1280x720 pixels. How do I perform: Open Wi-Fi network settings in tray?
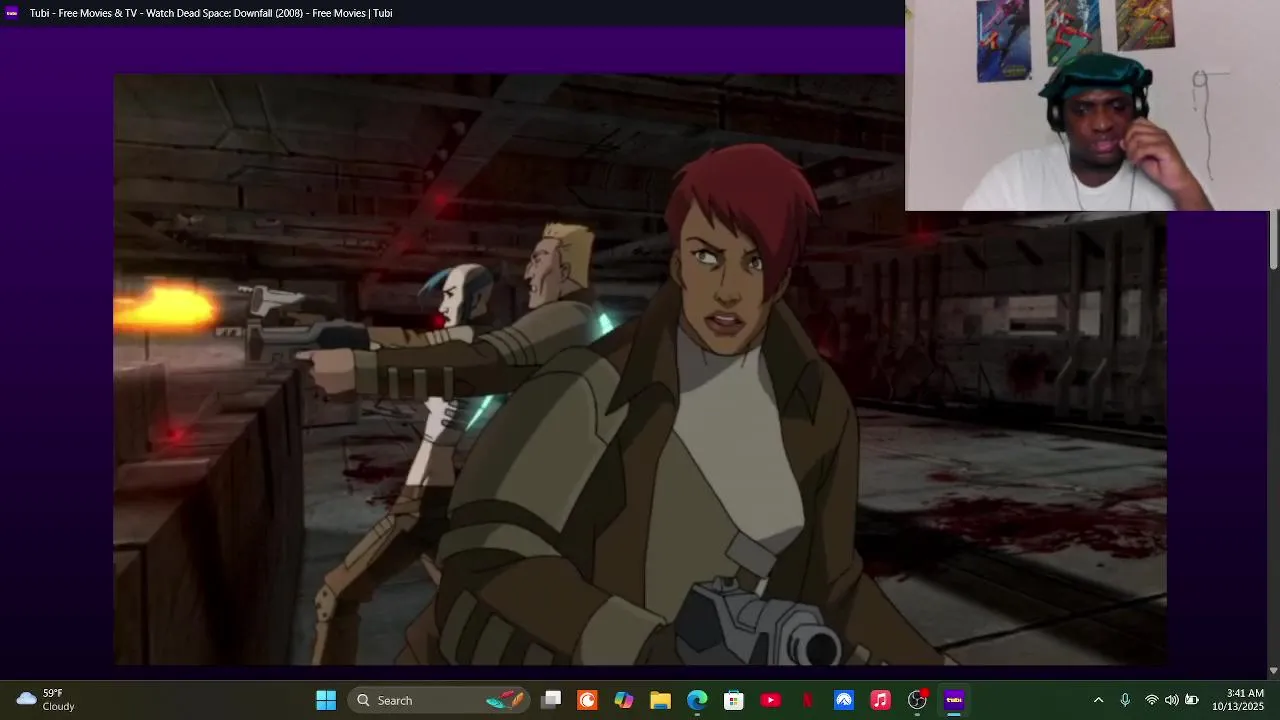pos(1152,700)
